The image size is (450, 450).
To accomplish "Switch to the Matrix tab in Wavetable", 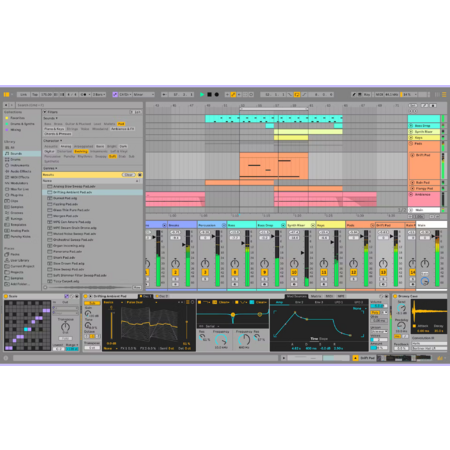I will pyautogui.click(x=316, y=296).
